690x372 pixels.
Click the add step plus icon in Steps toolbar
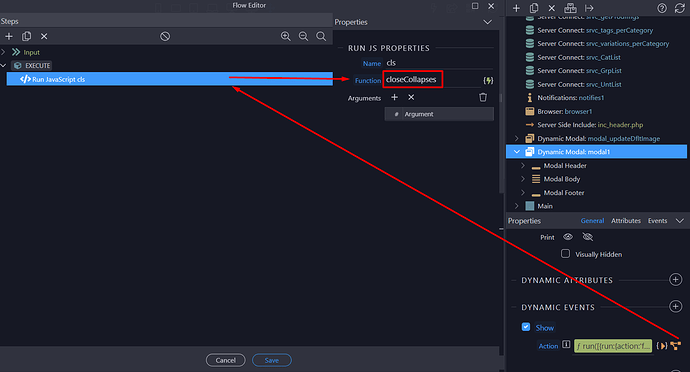(9, 37)
